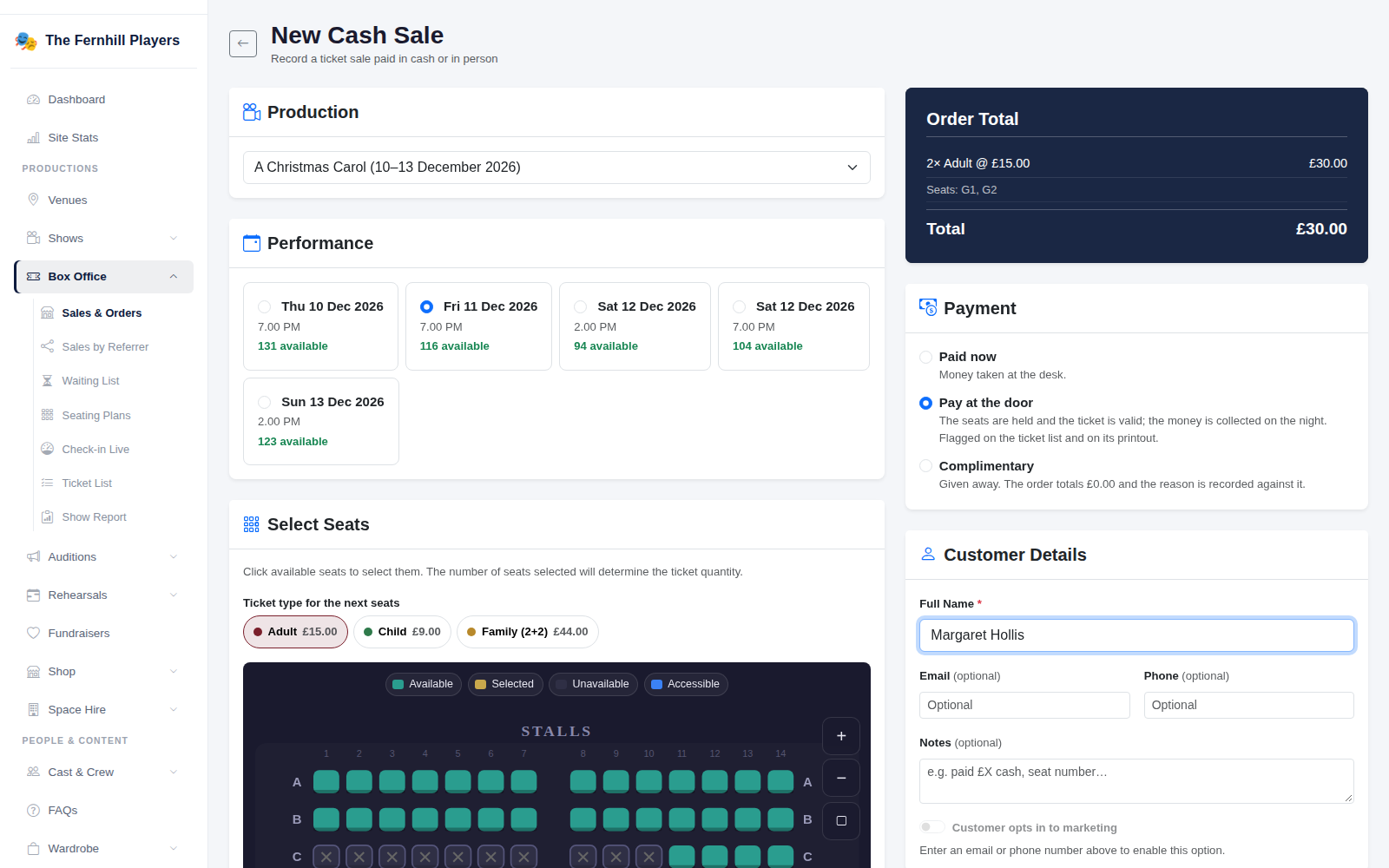Click the Notes text area
This screenshot has height=868, width=1389.
[1136, 781]
